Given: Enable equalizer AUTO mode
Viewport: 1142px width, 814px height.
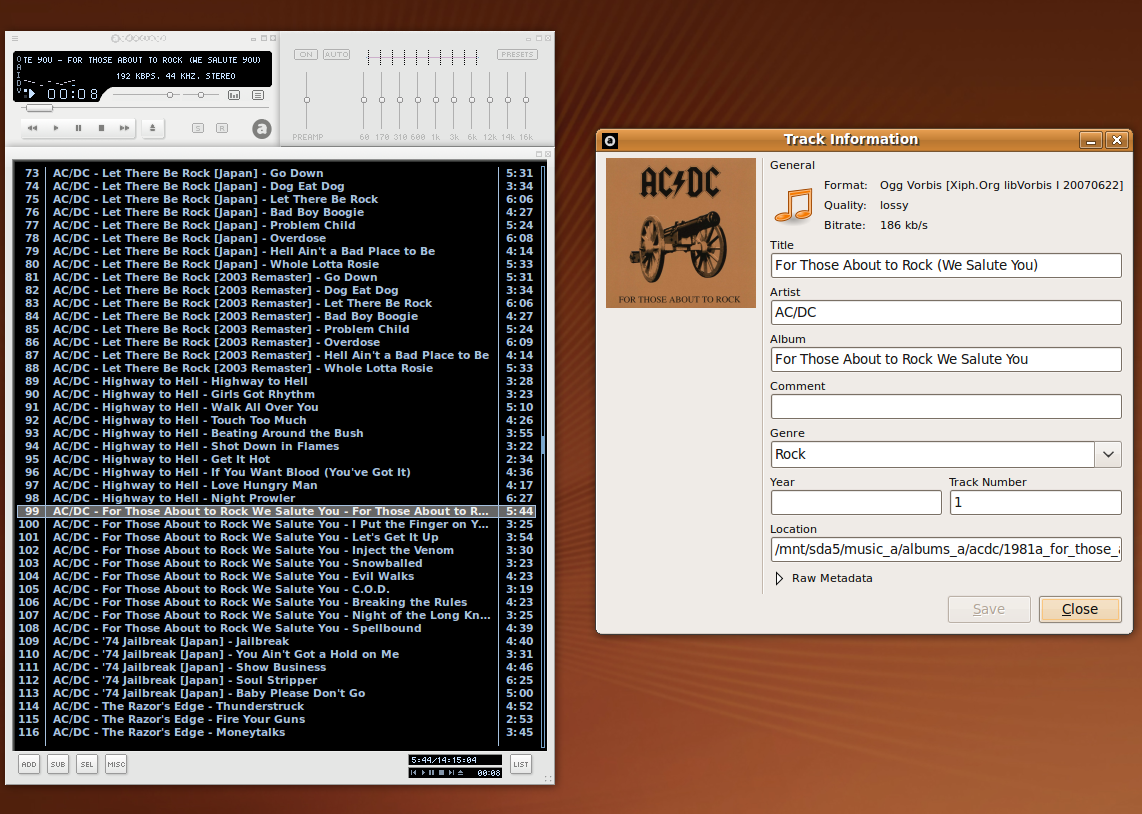Looking at the screenshot, I should tap(336, 55).
